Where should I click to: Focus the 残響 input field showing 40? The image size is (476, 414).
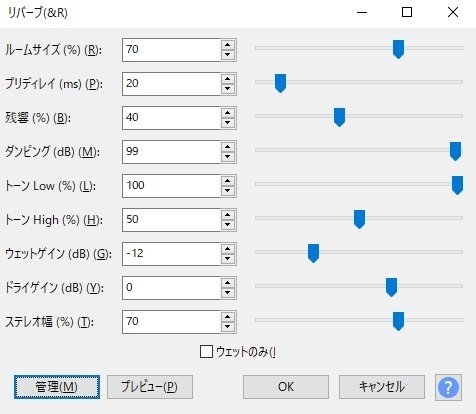click(171, 118)
